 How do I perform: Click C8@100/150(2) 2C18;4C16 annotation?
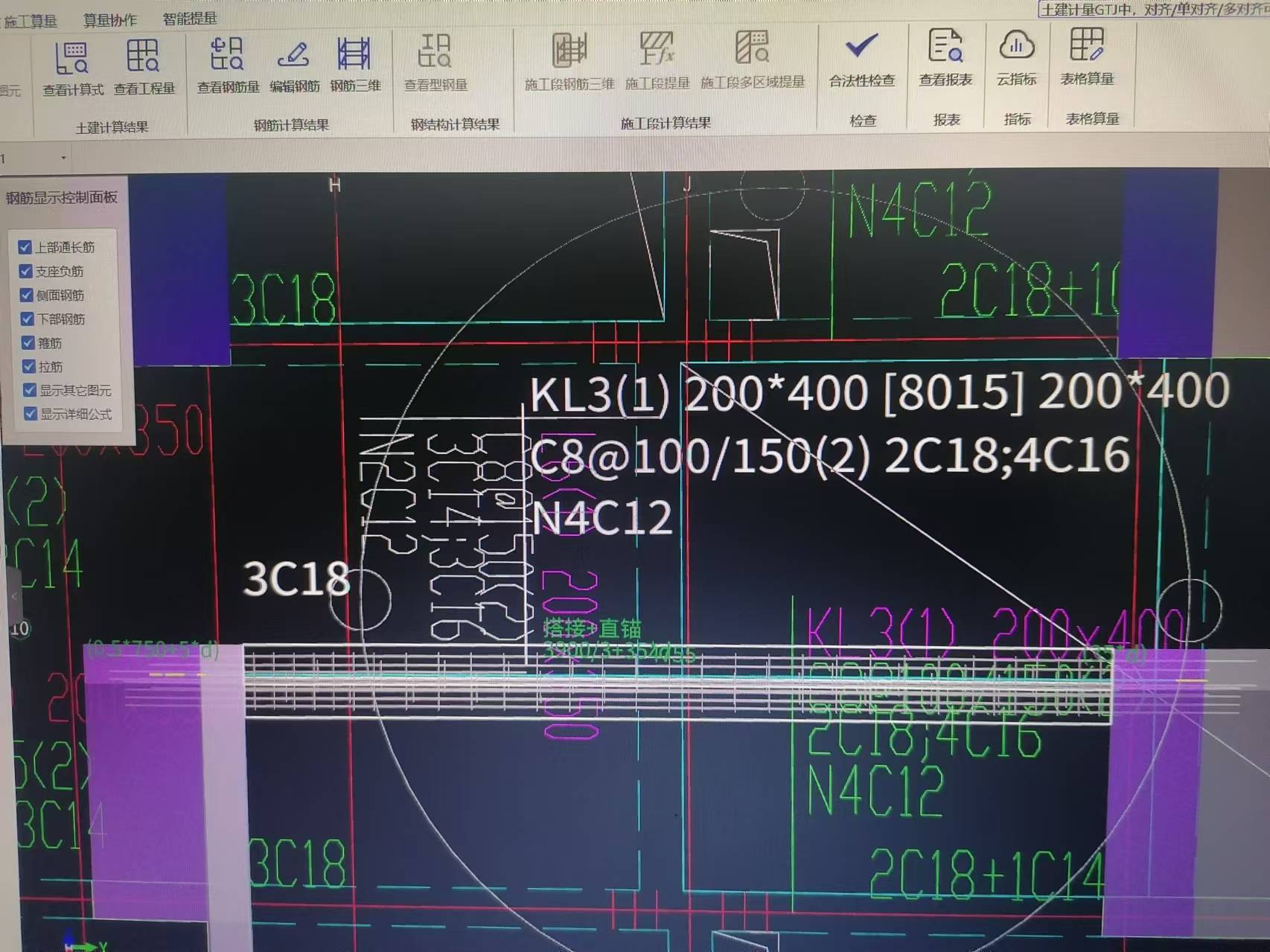tap(830, 456)
